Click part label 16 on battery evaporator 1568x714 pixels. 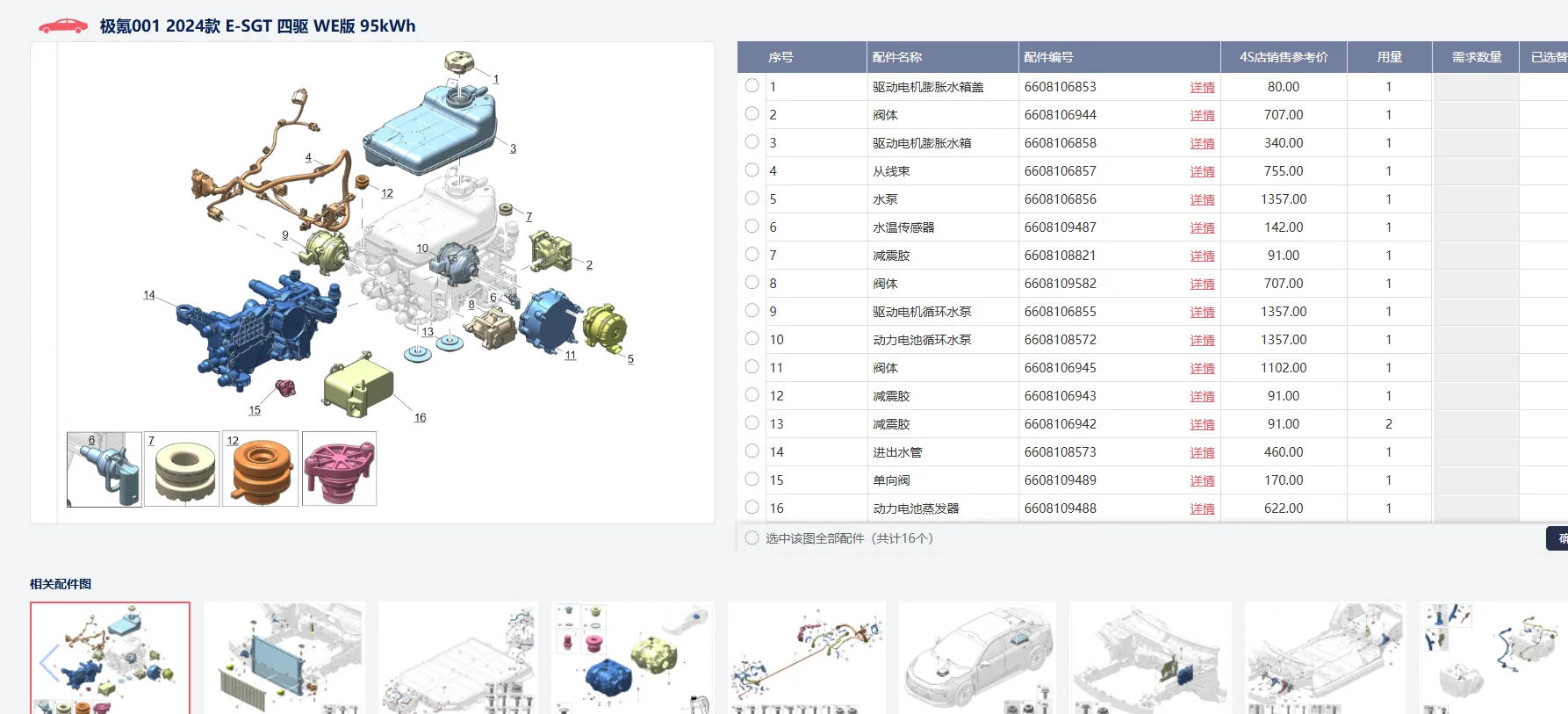click(x=420, y=417)
